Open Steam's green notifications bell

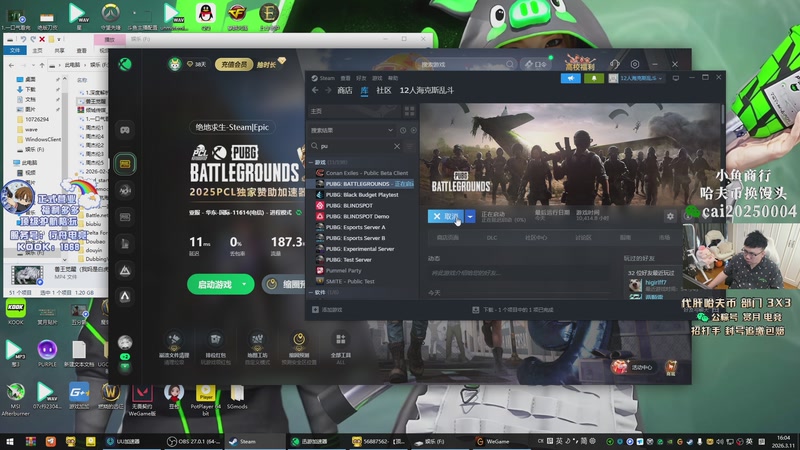point(594,78)
